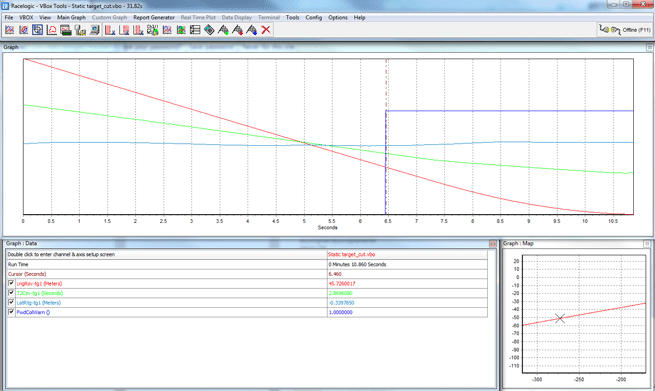The height and width of the screenshot is (391, 655).
Task: Click the list table toolbar icon
Action: [195, 30]
